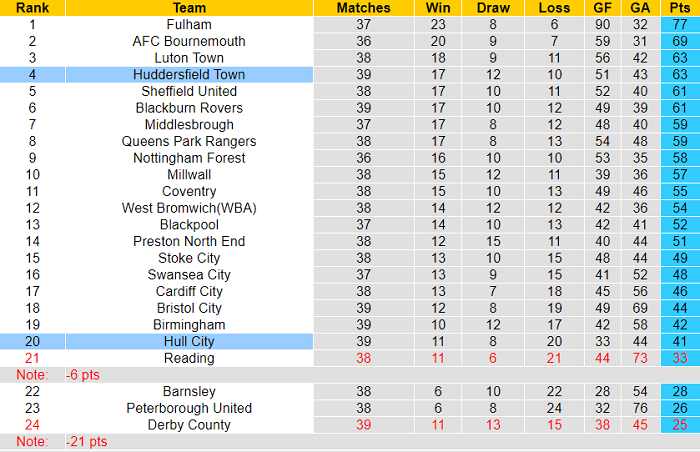Click the GF column header

(x=602, y=7)
